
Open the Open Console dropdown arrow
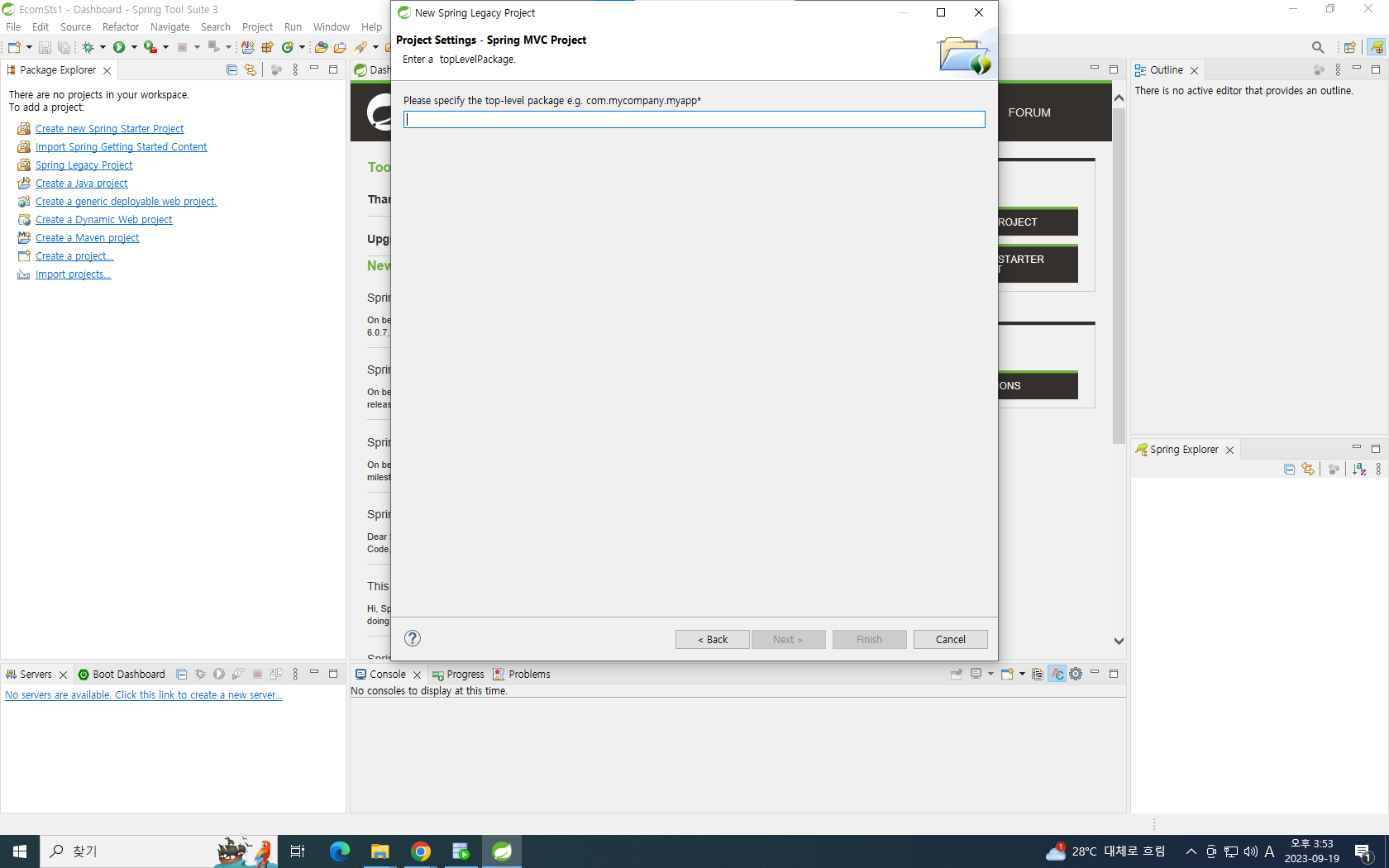tap(1022, 674)
